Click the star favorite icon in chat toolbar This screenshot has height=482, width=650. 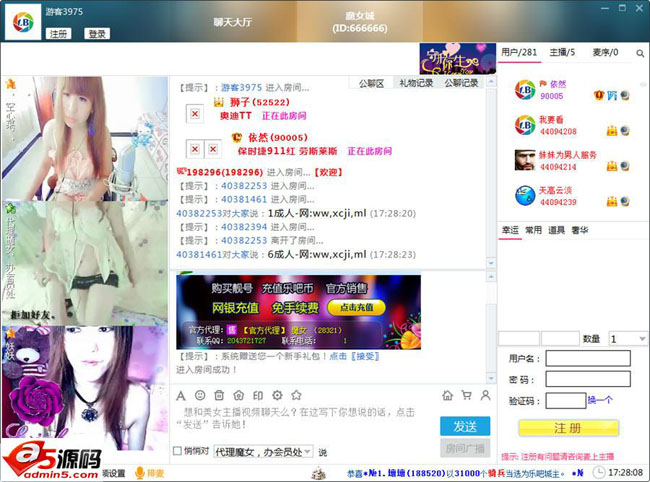click(296, 395)
